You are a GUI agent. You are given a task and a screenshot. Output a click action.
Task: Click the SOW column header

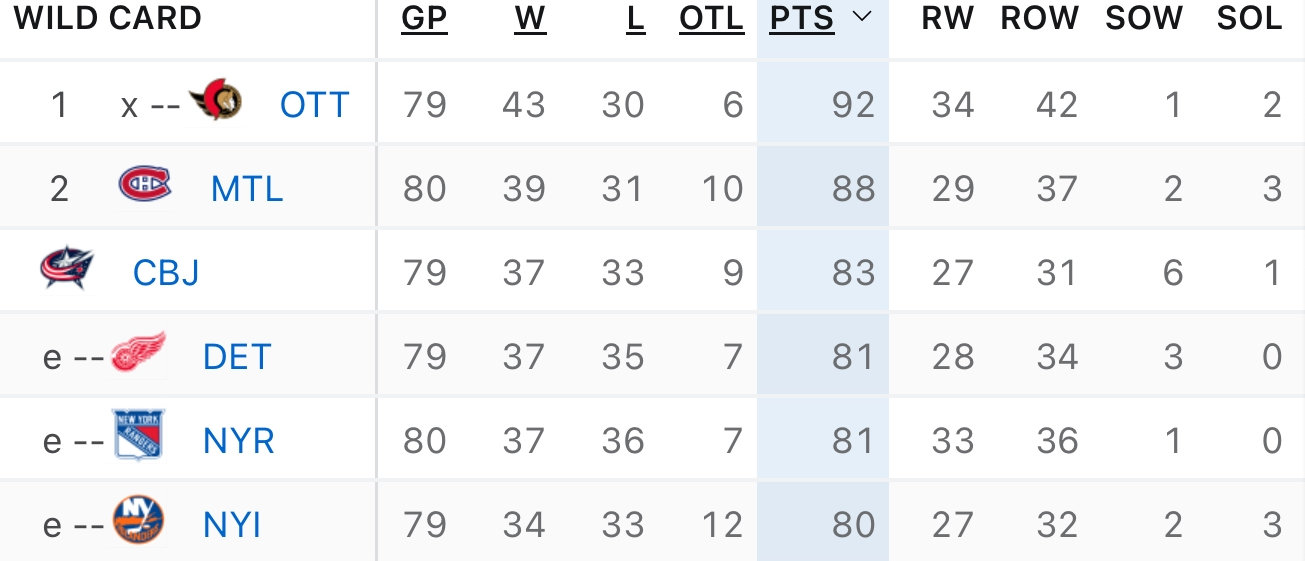[1144, 18]
